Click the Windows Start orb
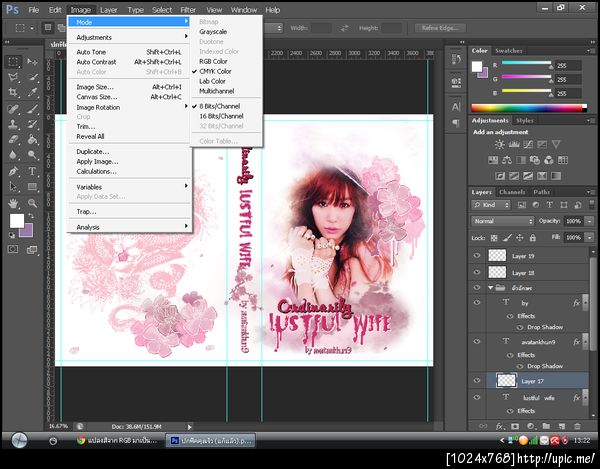The height and width of the screenshot is (469, 600). (x=19, y=440)
